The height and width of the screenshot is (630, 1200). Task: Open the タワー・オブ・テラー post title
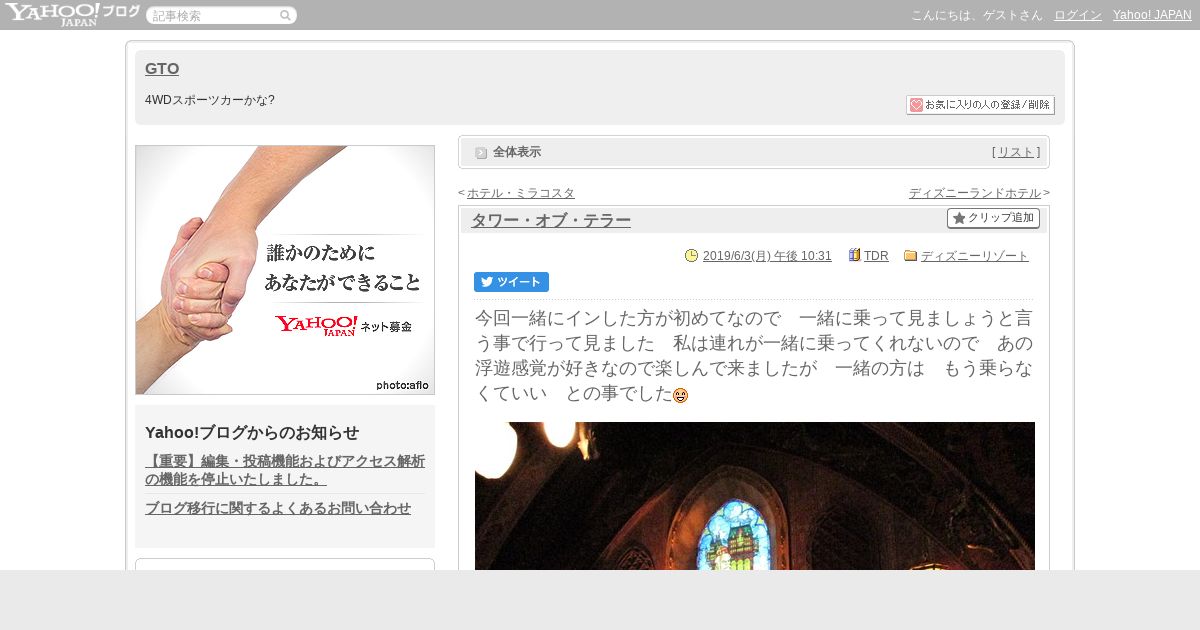point(551,220)
